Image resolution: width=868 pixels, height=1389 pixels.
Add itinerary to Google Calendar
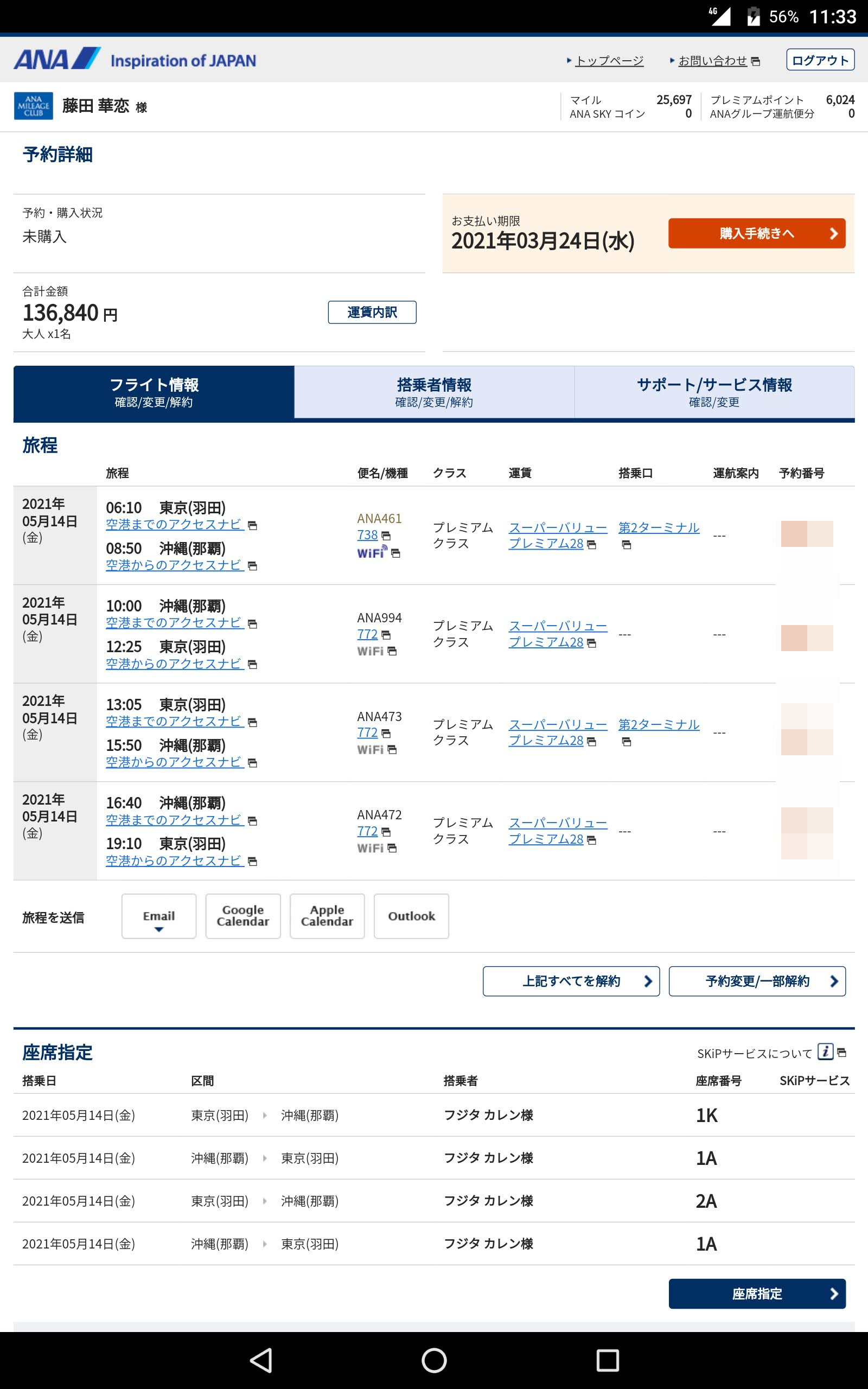pos(243,916)
